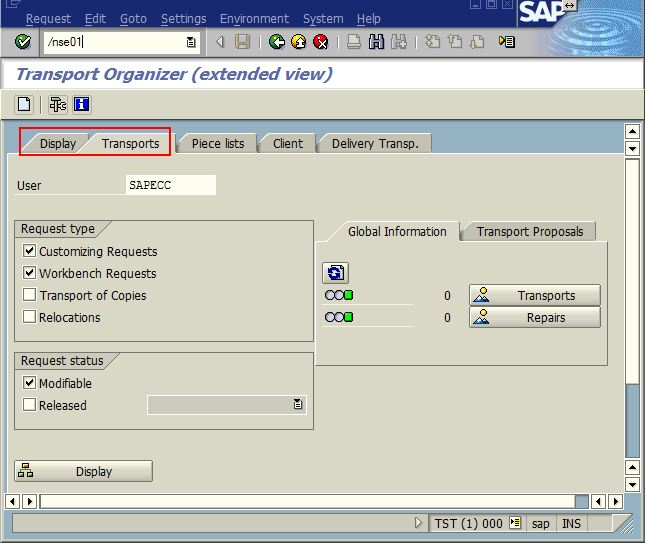Open the command field history dropdown
Screen dimensions: 645x543
(191, 42)
